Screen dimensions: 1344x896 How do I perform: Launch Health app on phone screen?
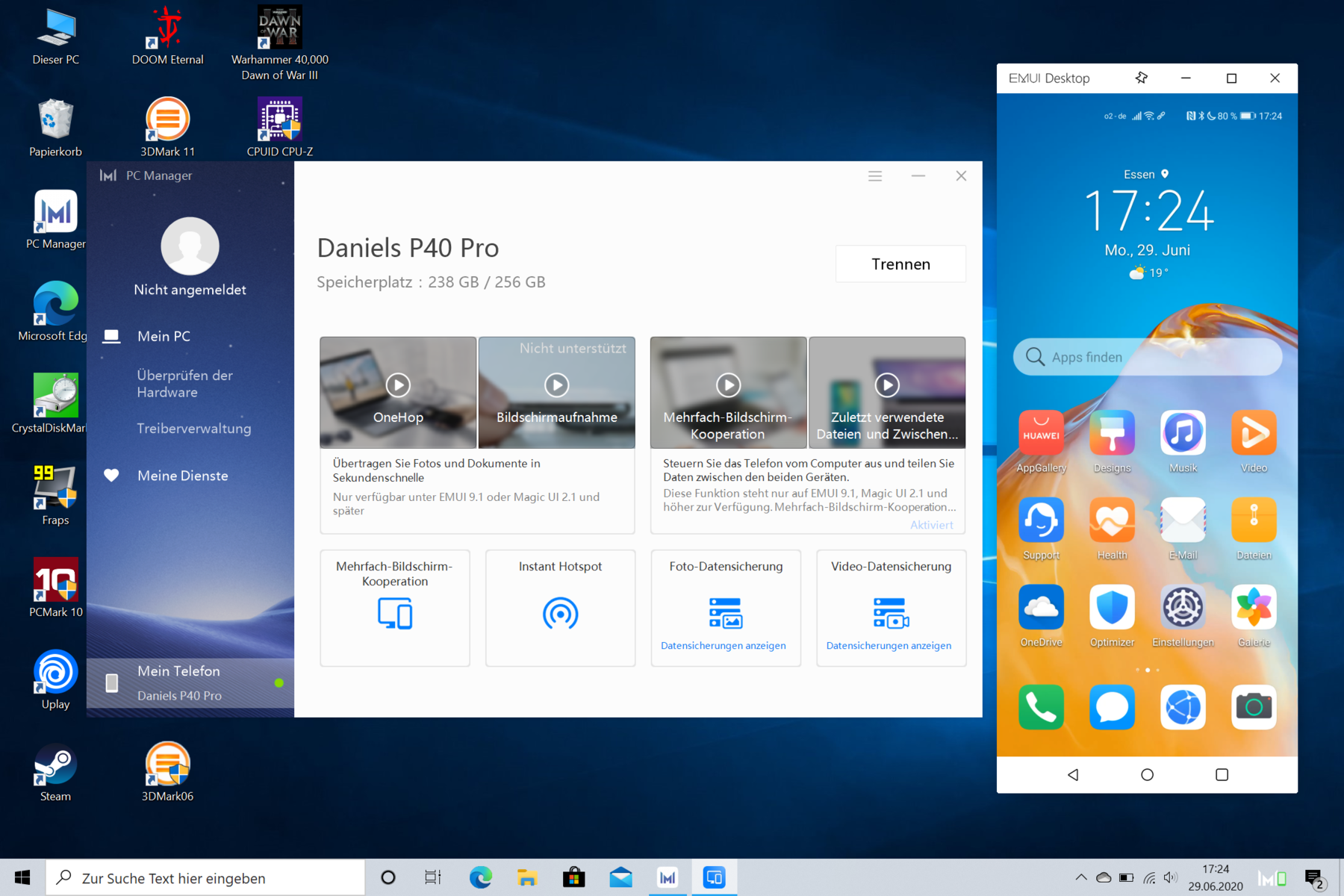coord(1112,520)
